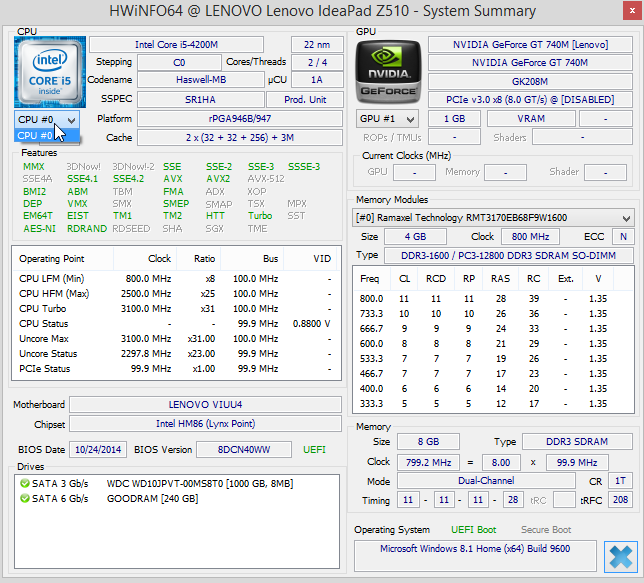Click the Clock column header in CPU table
This screenshot has height=583, width=644.
coord(145,259)
